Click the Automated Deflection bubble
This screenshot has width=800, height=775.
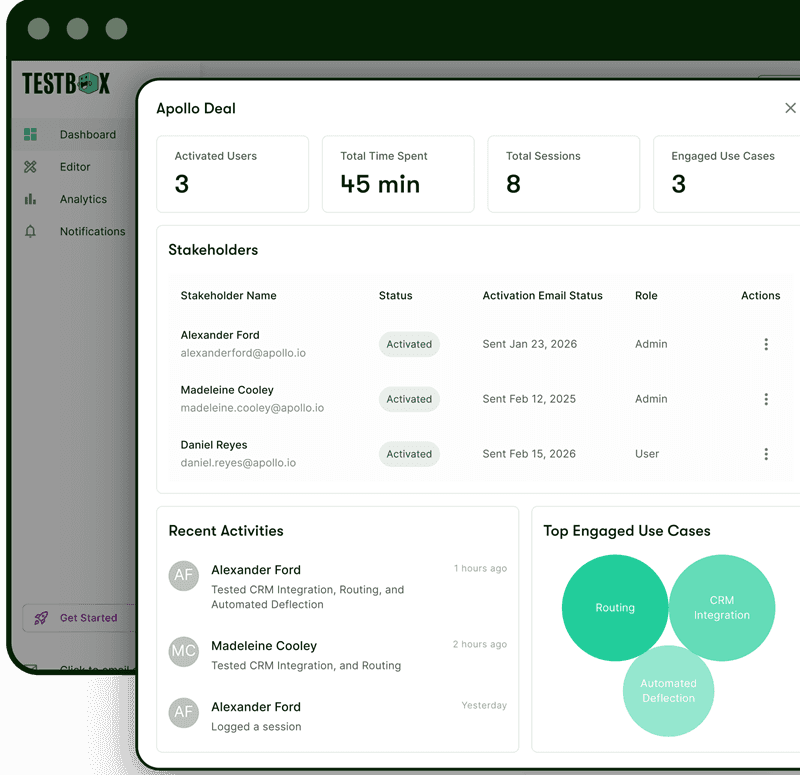click(x=668, y=691)
